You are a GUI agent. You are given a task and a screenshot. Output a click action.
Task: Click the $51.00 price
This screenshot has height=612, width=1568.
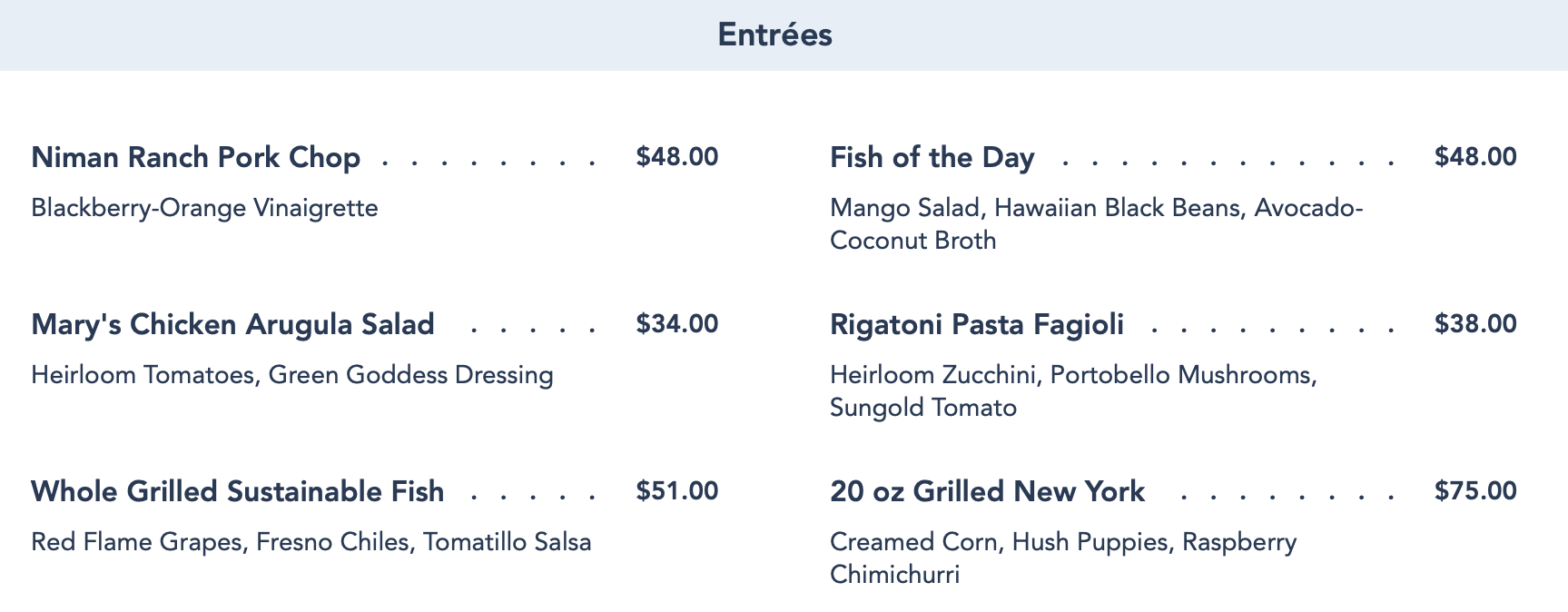click(676, 491)
